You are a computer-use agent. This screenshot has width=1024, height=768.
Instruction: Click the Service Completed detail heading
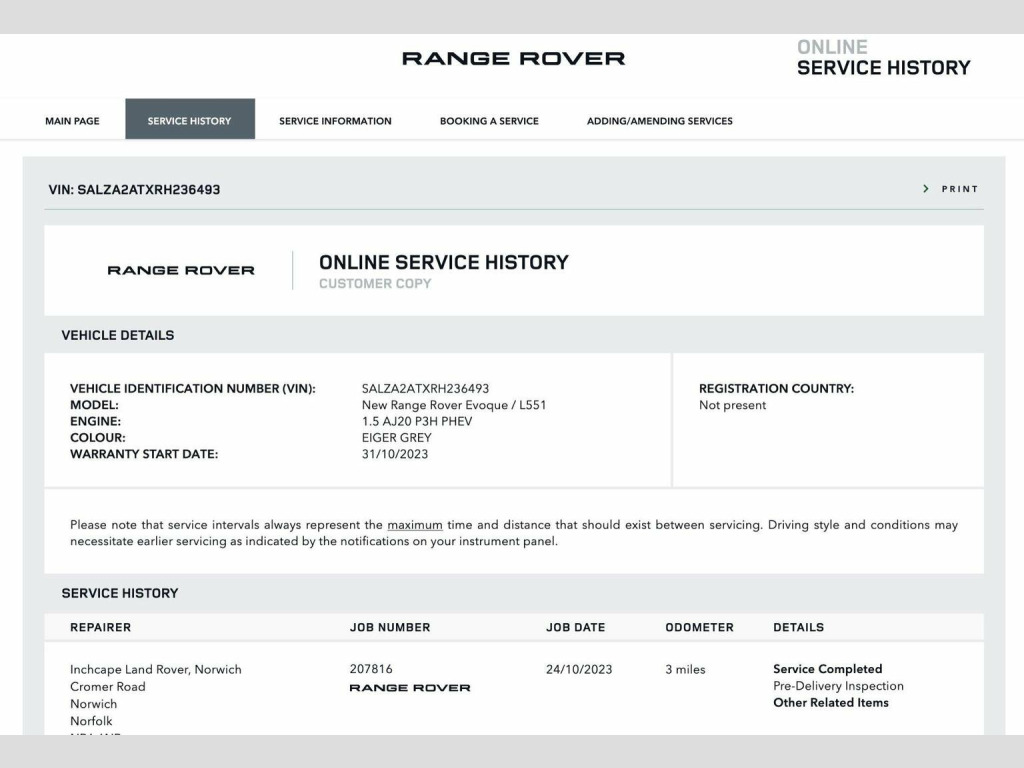[827, 669]
